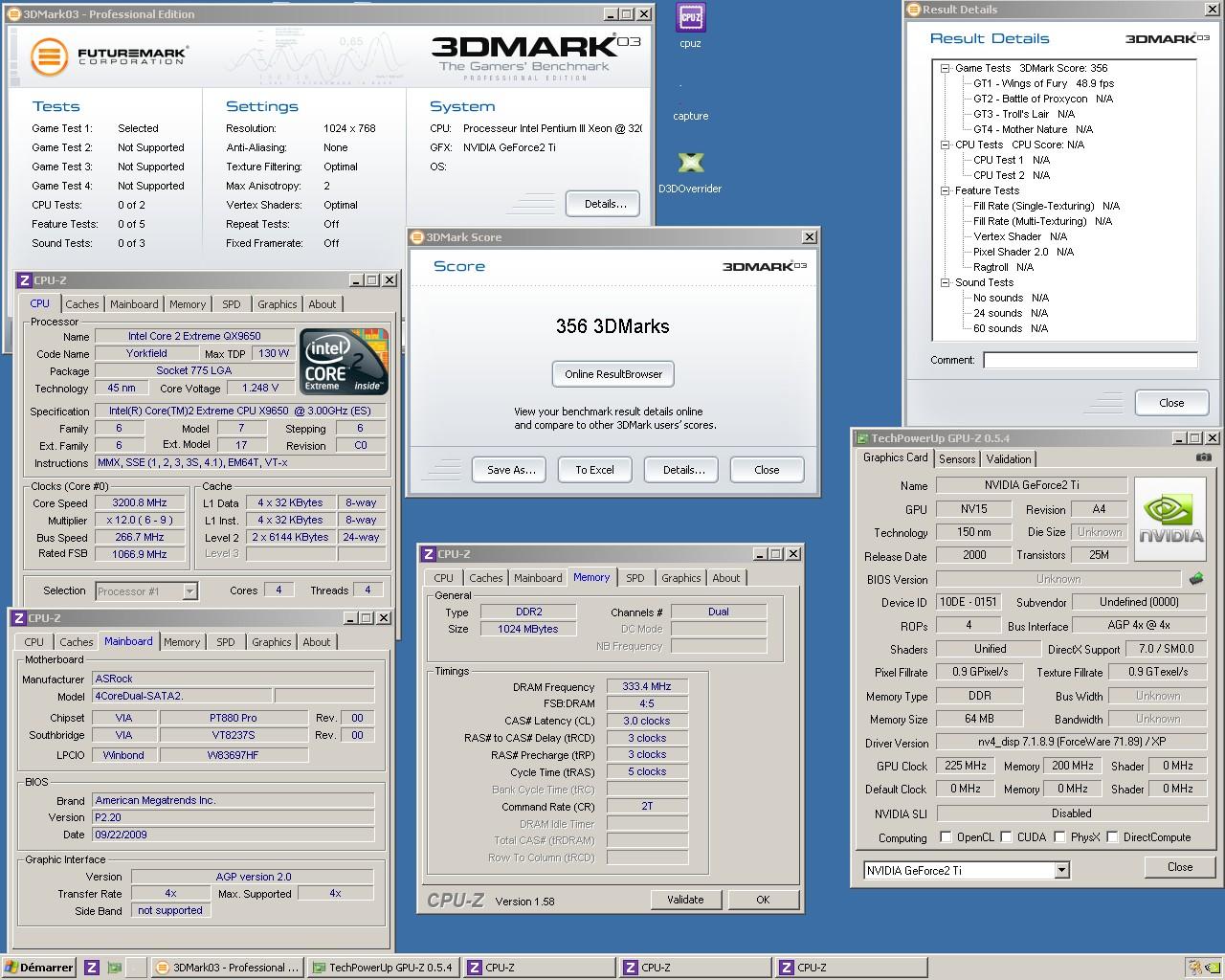Open the SPD tab in CPU-Z memory window

pos(635,578)
